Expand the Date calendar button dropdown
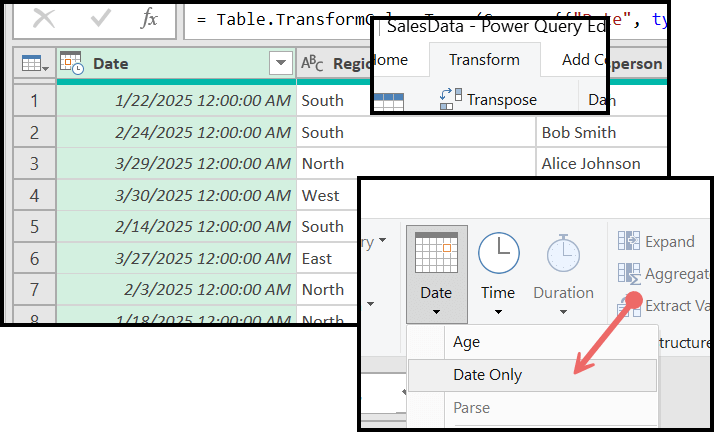 pyautogui.click(x=435, y=311)
